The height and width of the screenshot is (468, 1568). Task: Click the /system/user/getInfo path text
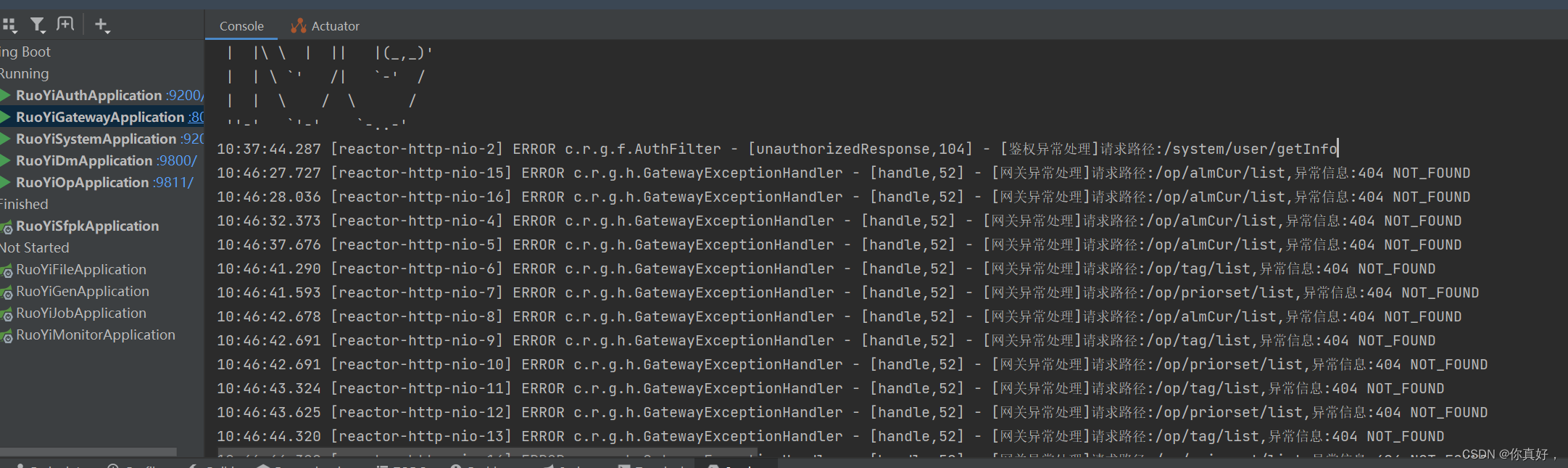[x=1250, y=149]
